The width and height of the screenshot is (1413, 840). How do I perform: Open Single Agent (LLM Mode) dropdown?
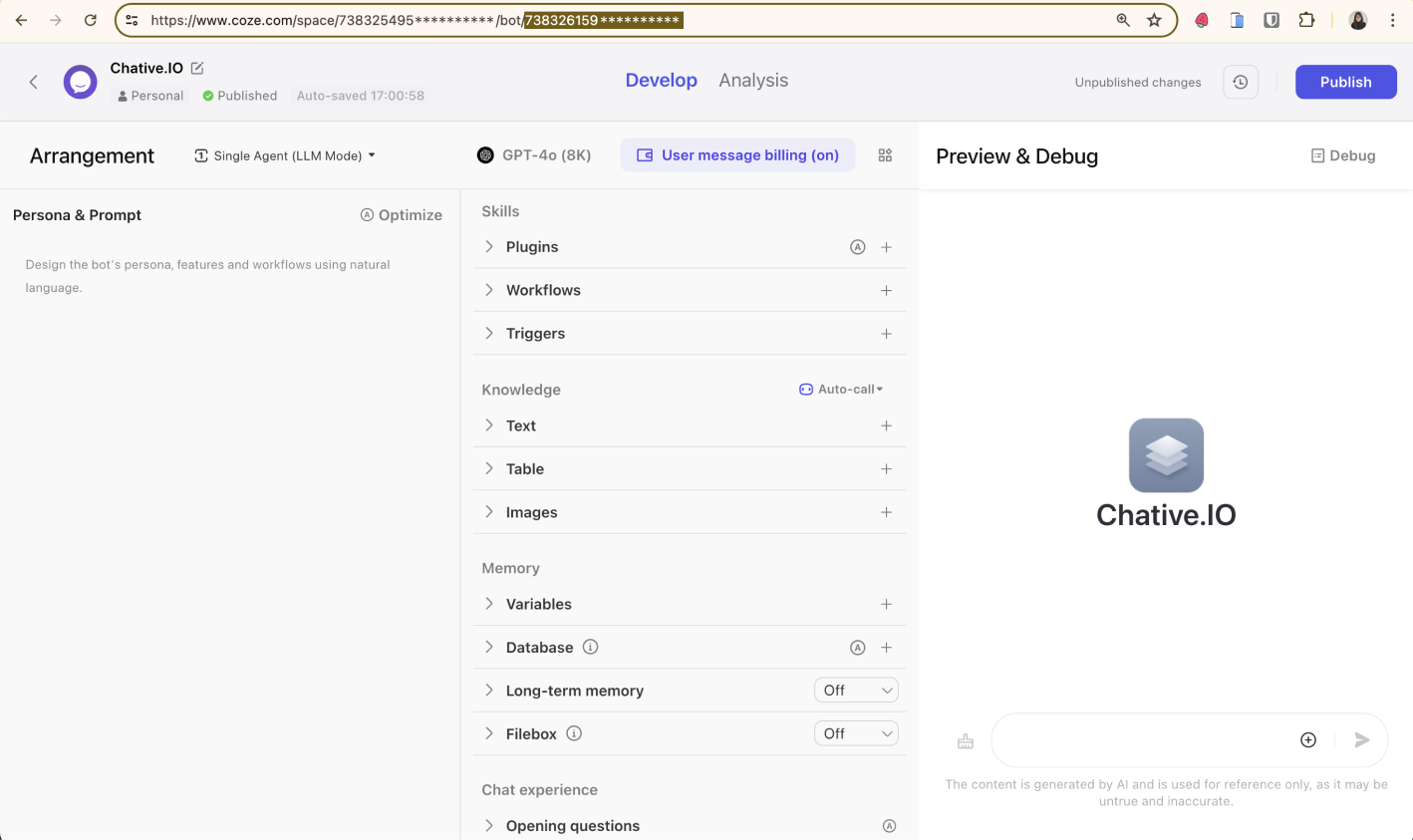tap(285, 155)
